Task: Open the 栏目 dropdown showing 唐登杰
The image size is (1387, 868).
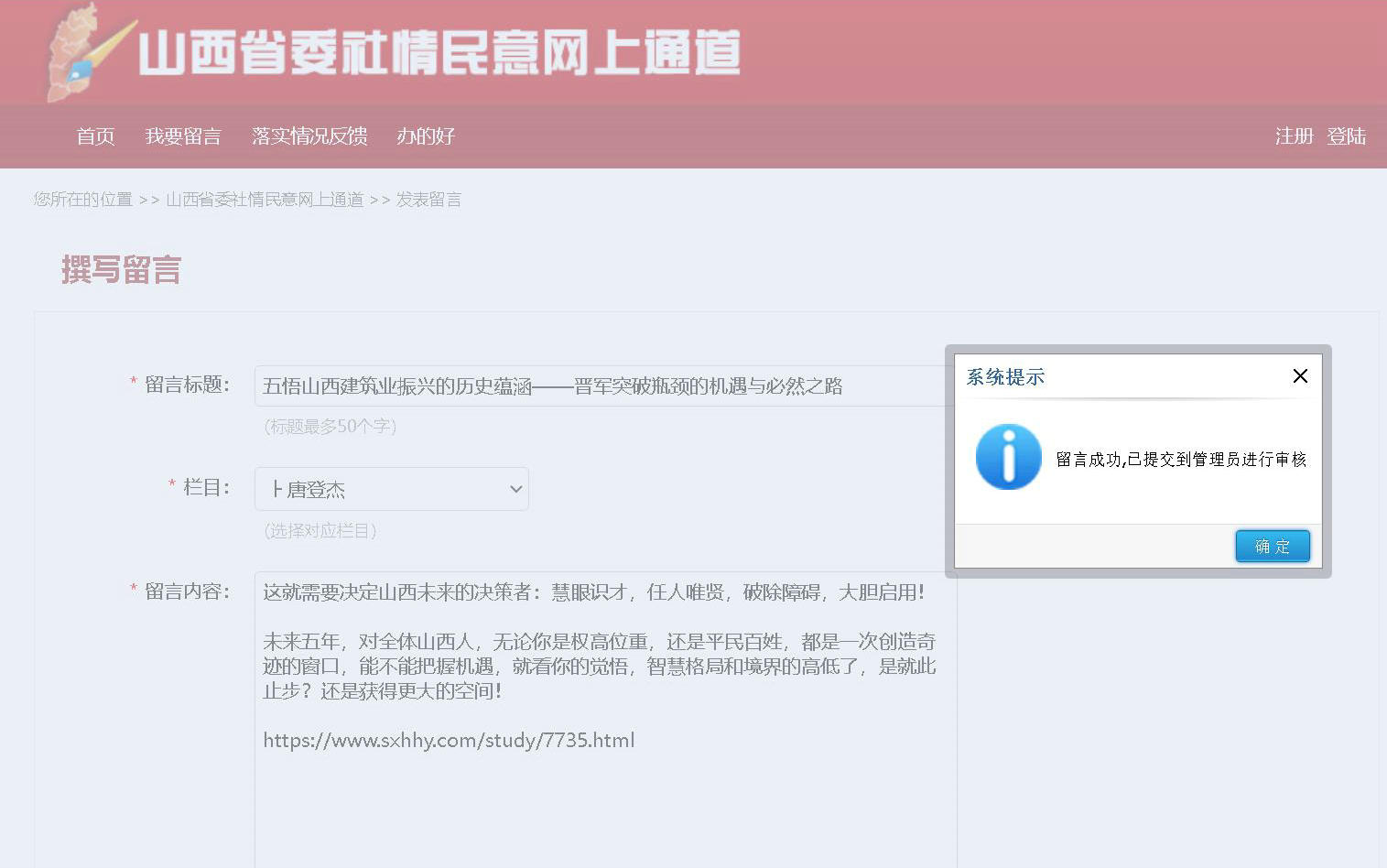Action: 392,489
